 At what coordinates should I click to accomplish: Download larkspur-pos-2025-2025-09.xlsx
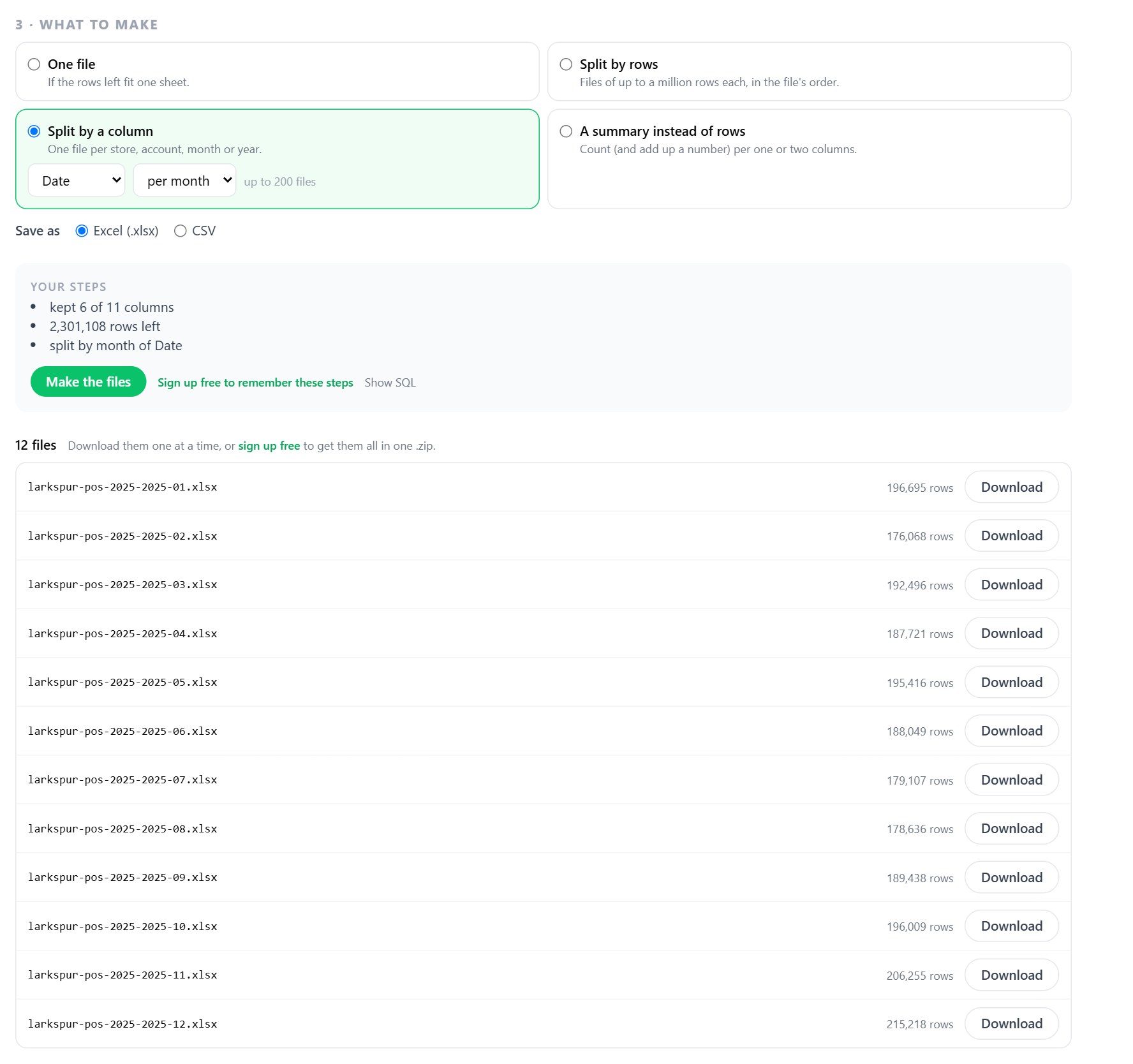tap(1012, 878)
